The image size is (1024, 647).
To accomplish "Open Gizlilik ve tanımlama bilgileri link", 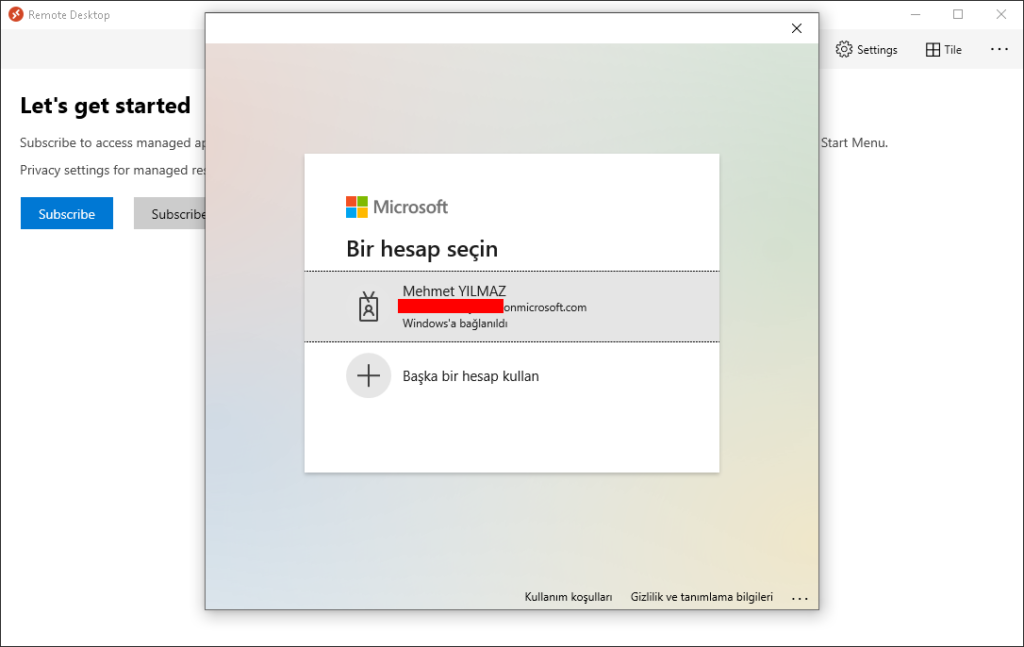I will point(701,597).
